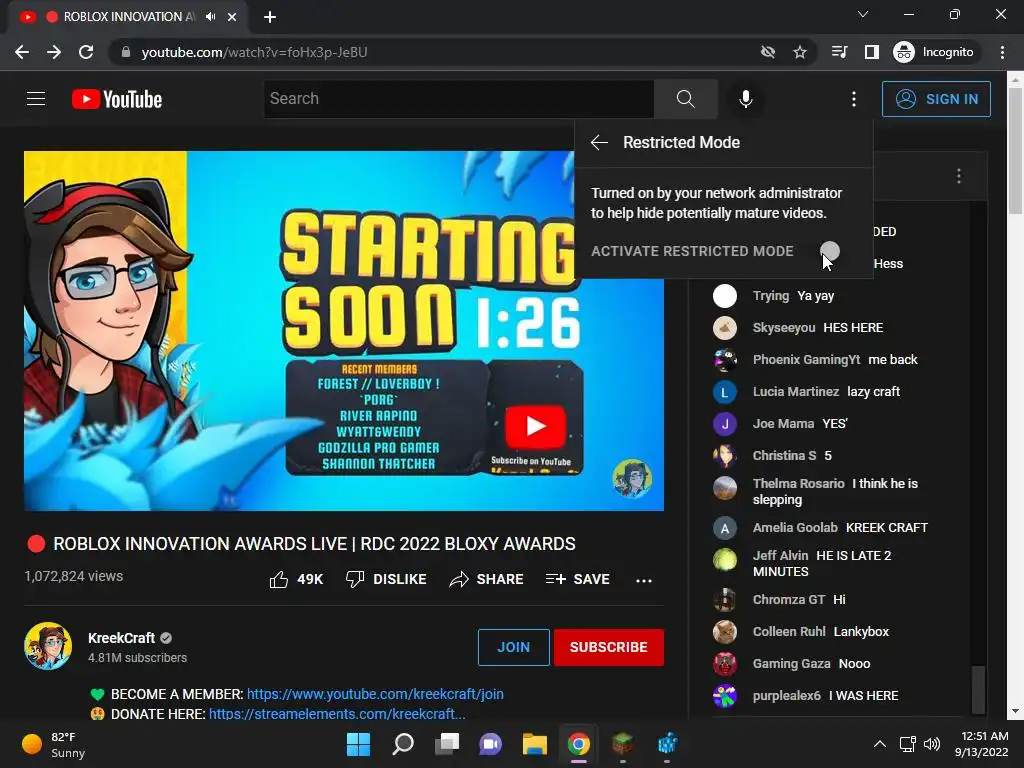Image resolution: width=1024 pixels, height=768 pixels.
Task: Click in the YouTube search field
Action: click(x=458, y=99)
